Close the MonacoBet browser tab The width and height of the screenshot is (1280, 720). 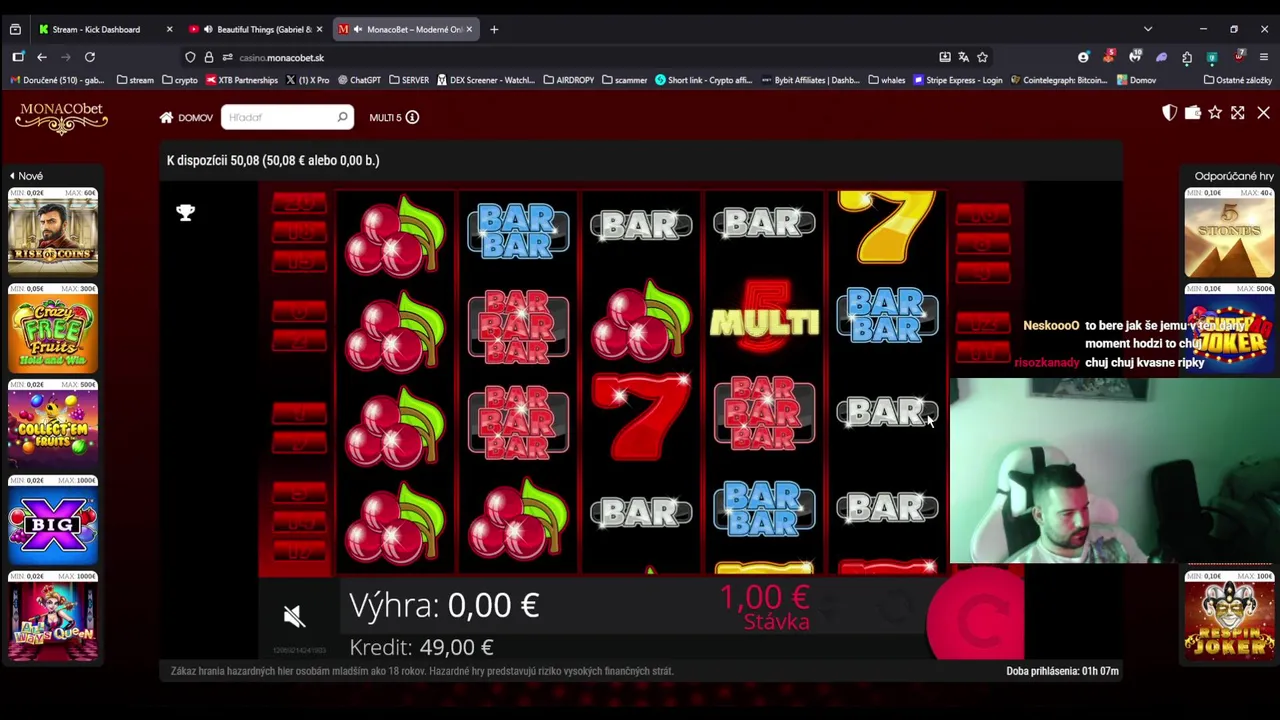[x=469, y=29]
